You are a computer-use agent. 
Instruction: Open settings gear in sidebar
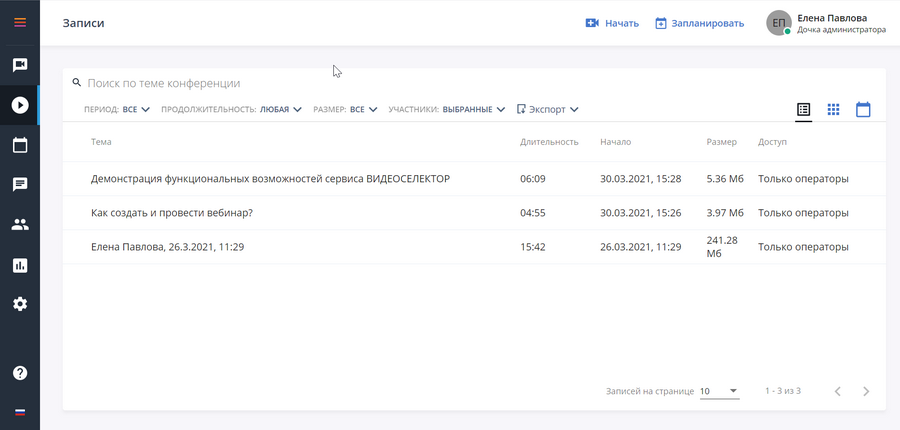point(20,304)
